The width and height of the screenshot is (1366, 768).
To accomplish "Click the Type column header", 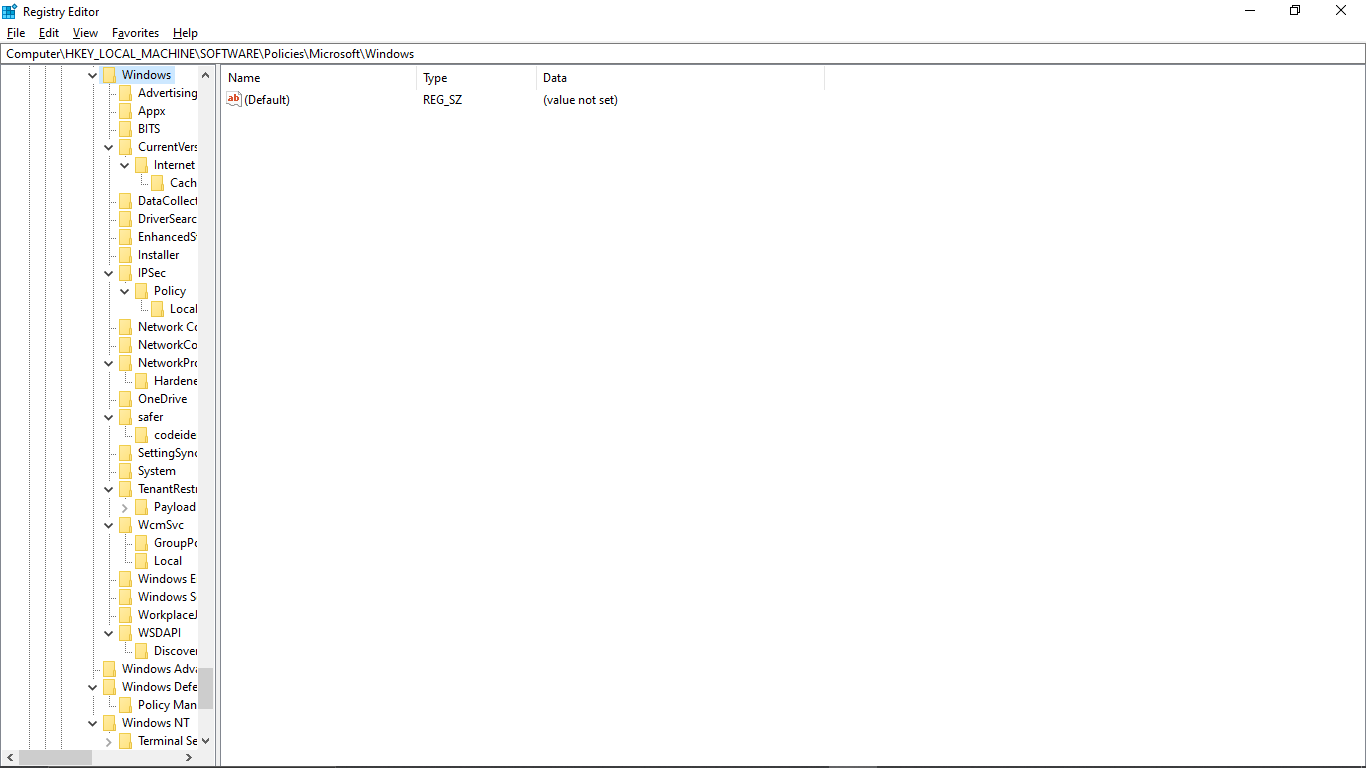I will (x=476, y=77).
